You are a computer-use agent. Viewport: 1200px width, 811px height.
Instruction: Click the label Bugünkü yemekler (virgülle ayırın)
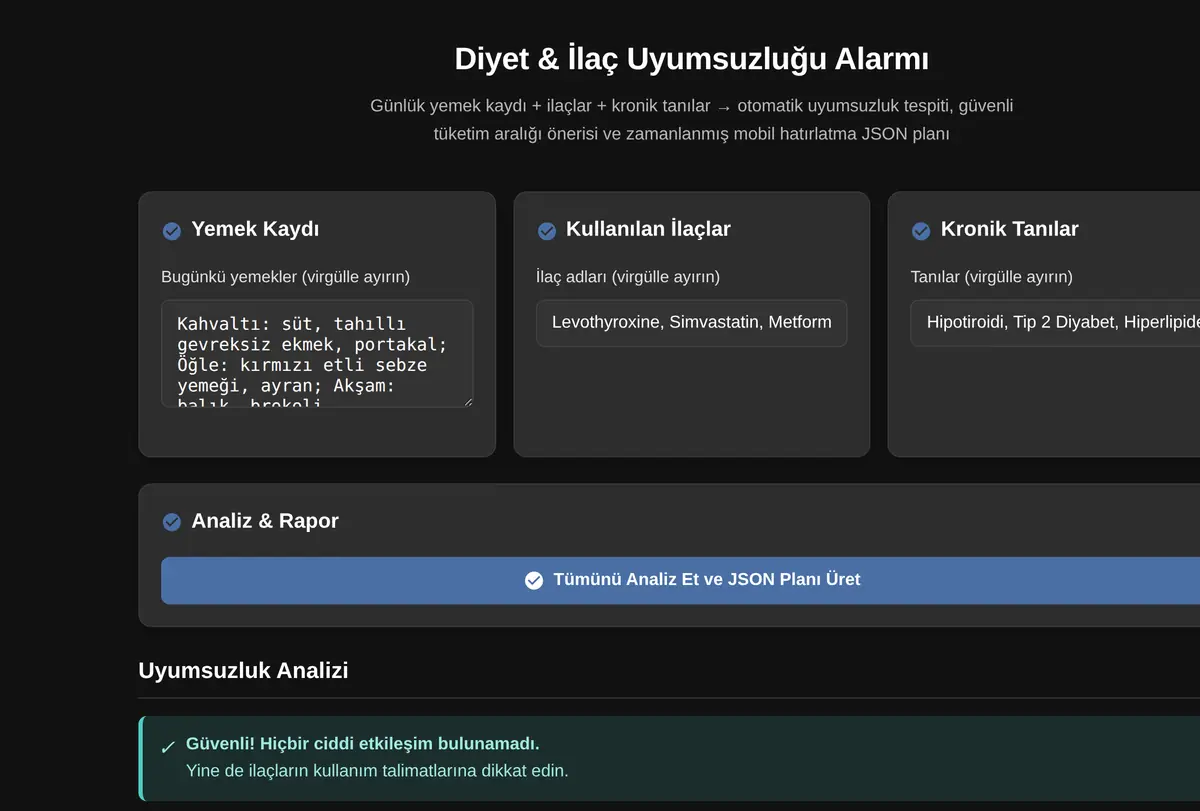(285, 277)
